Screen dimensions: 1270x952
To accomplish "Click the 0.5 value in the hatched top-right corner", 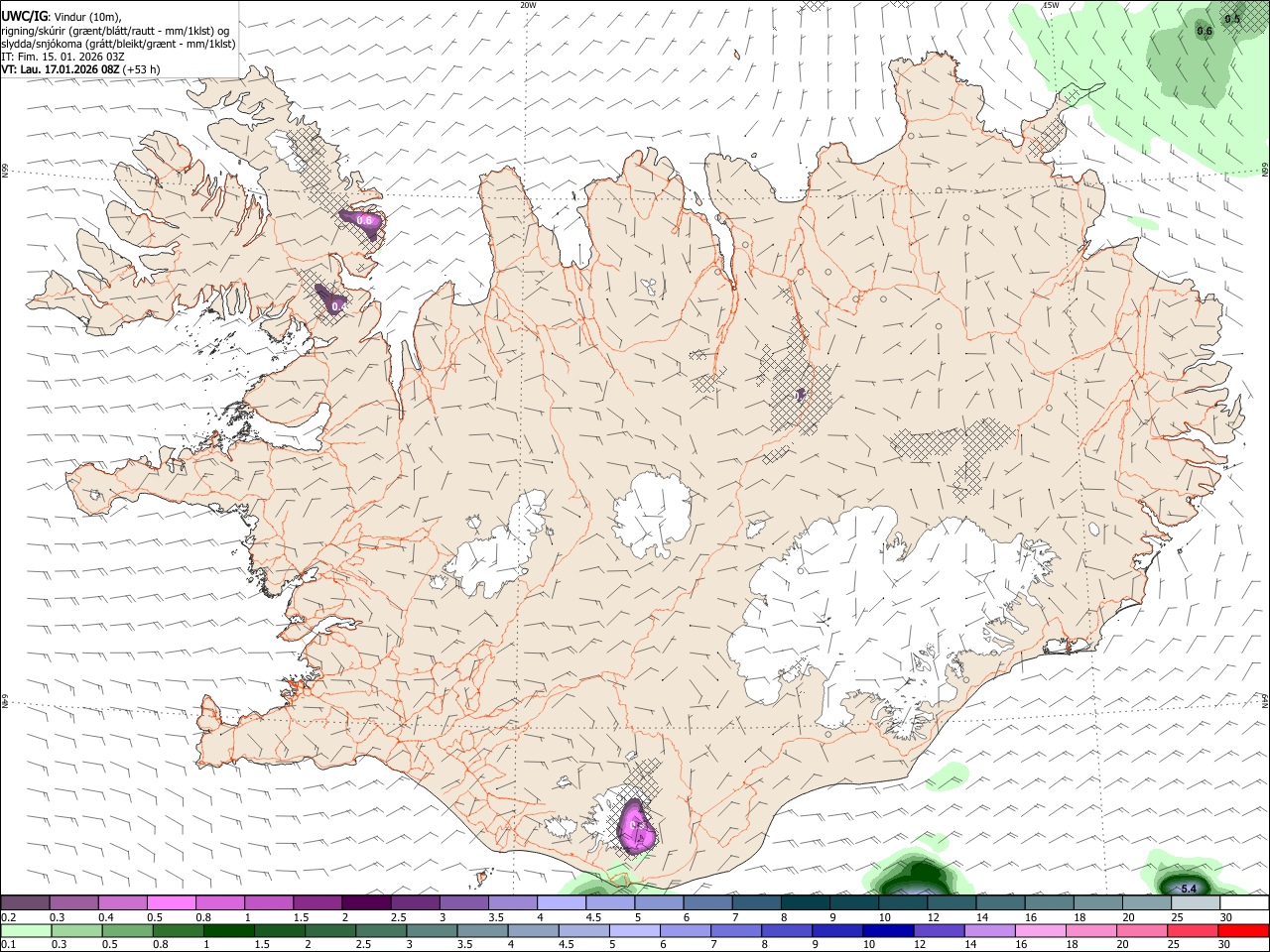I will pyautogui.click(x=1232, y=18).
